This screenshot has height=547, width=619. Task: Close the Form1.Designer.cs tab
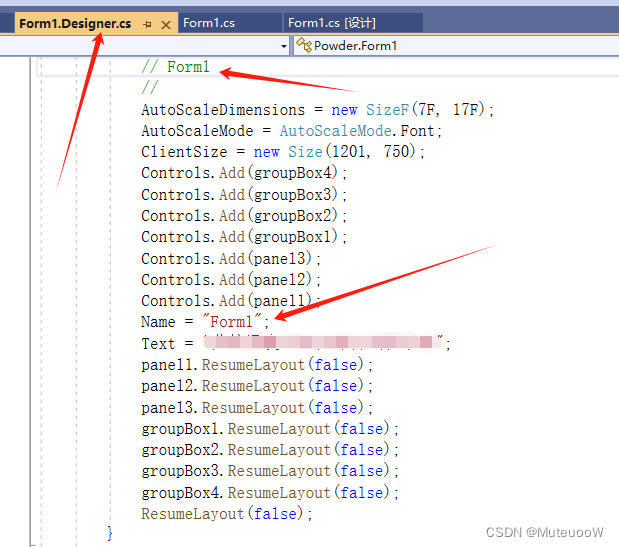(166, 25)
